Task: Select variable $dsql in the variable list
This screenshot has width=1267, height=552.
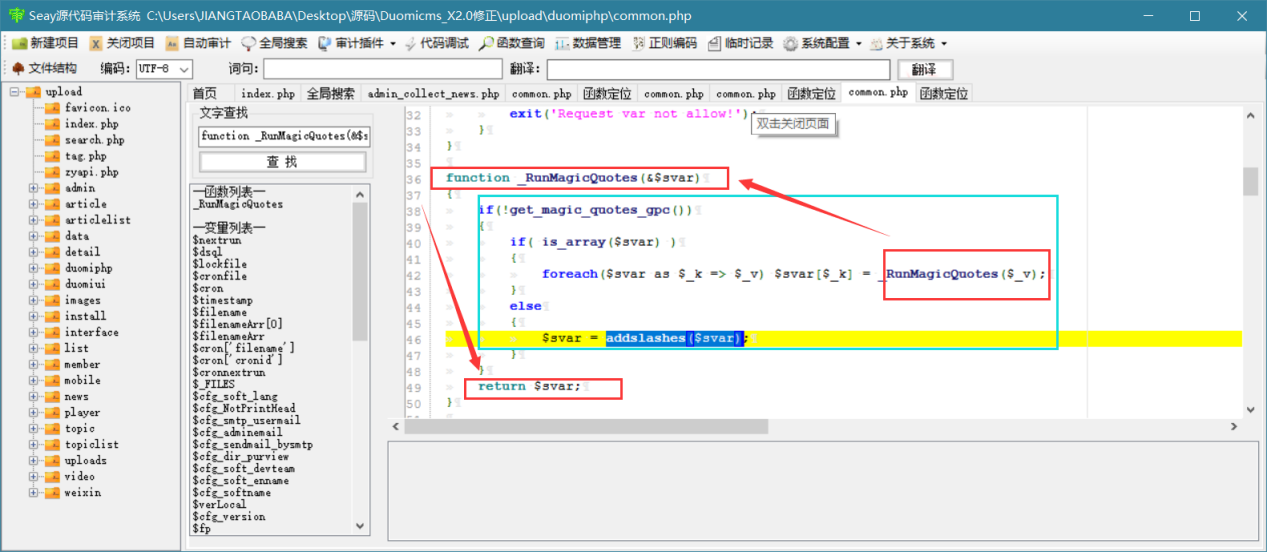Action: [207, 252]
